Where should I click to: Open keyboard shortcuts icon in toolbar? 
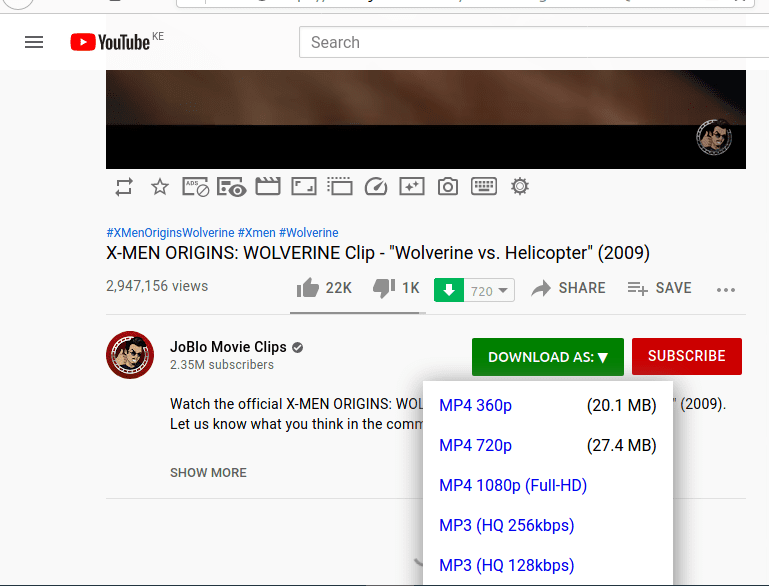(x=484, y=186)
